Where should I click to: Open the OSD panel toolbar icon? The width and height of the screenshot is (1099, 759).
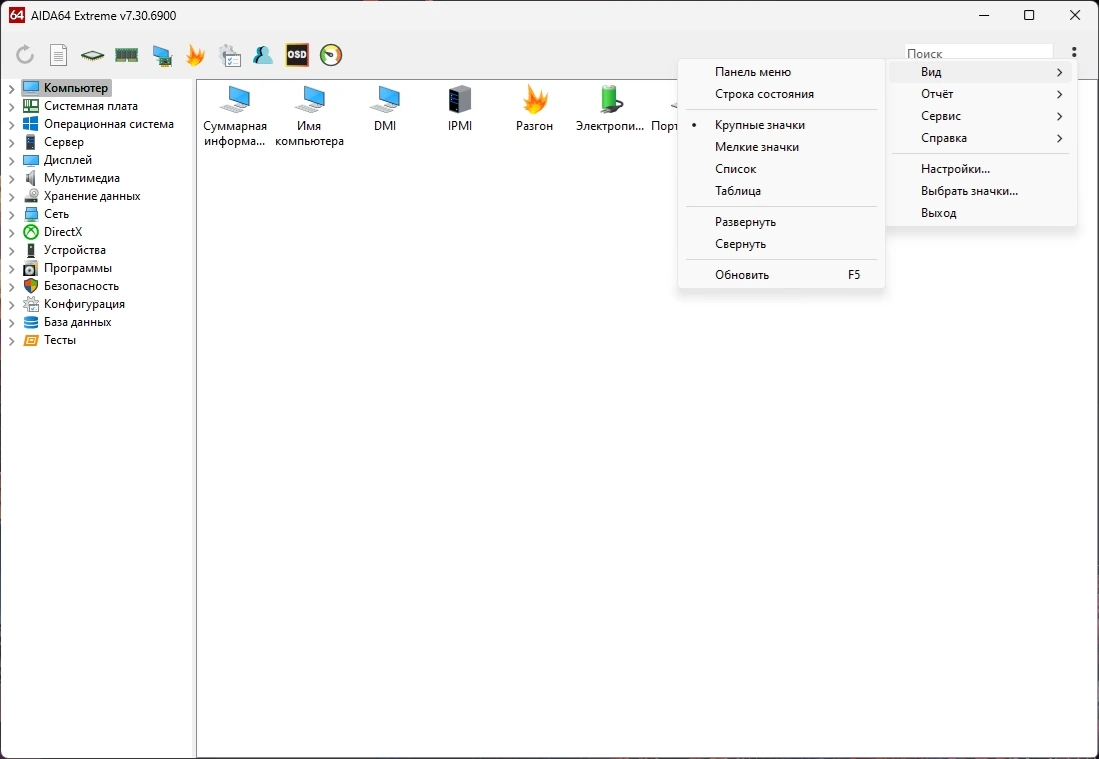click(x=296, y=55)
